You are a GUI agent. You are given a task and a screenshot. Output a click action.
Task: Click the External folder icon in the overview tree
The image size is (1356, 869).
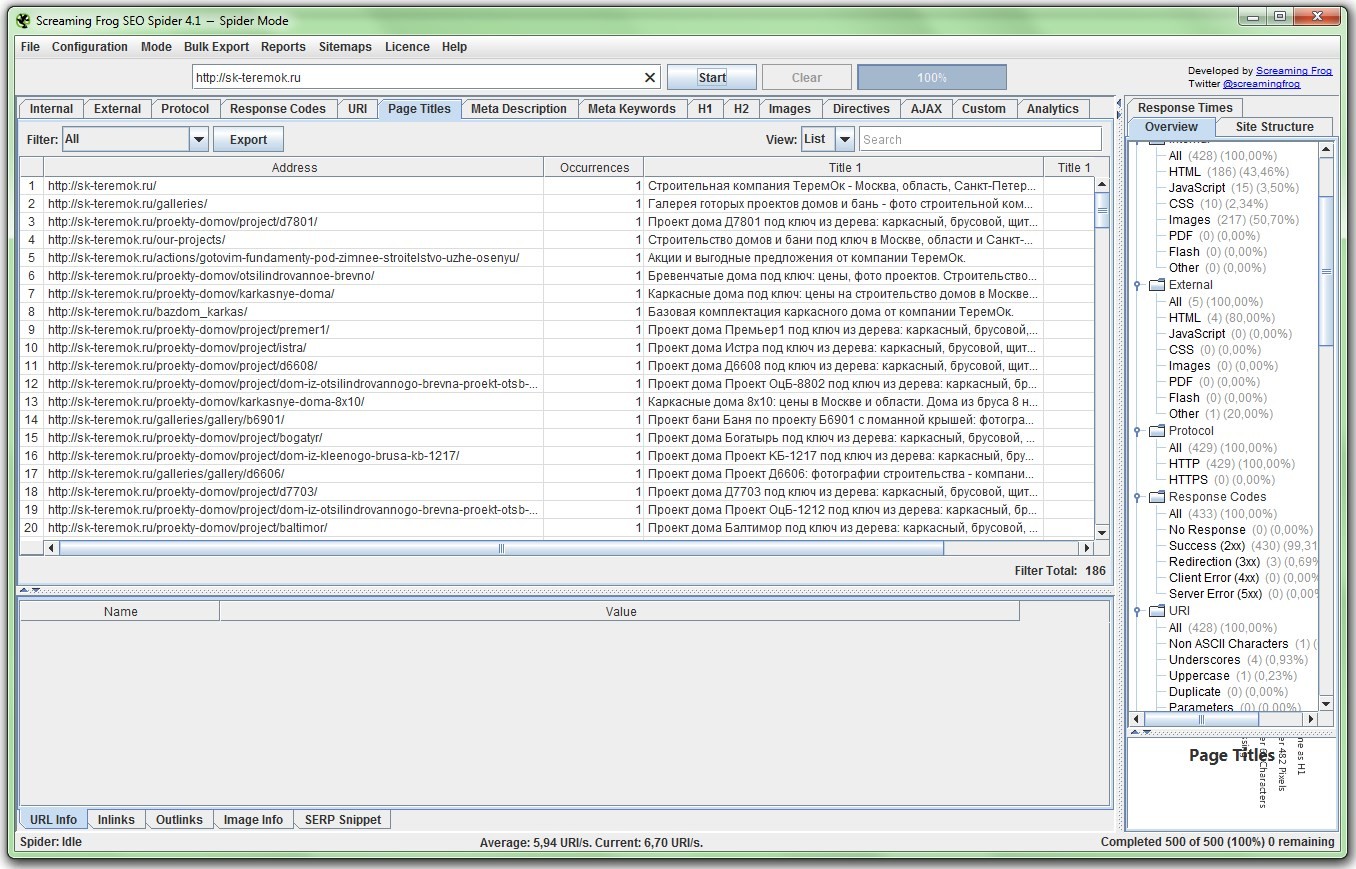1156,285
